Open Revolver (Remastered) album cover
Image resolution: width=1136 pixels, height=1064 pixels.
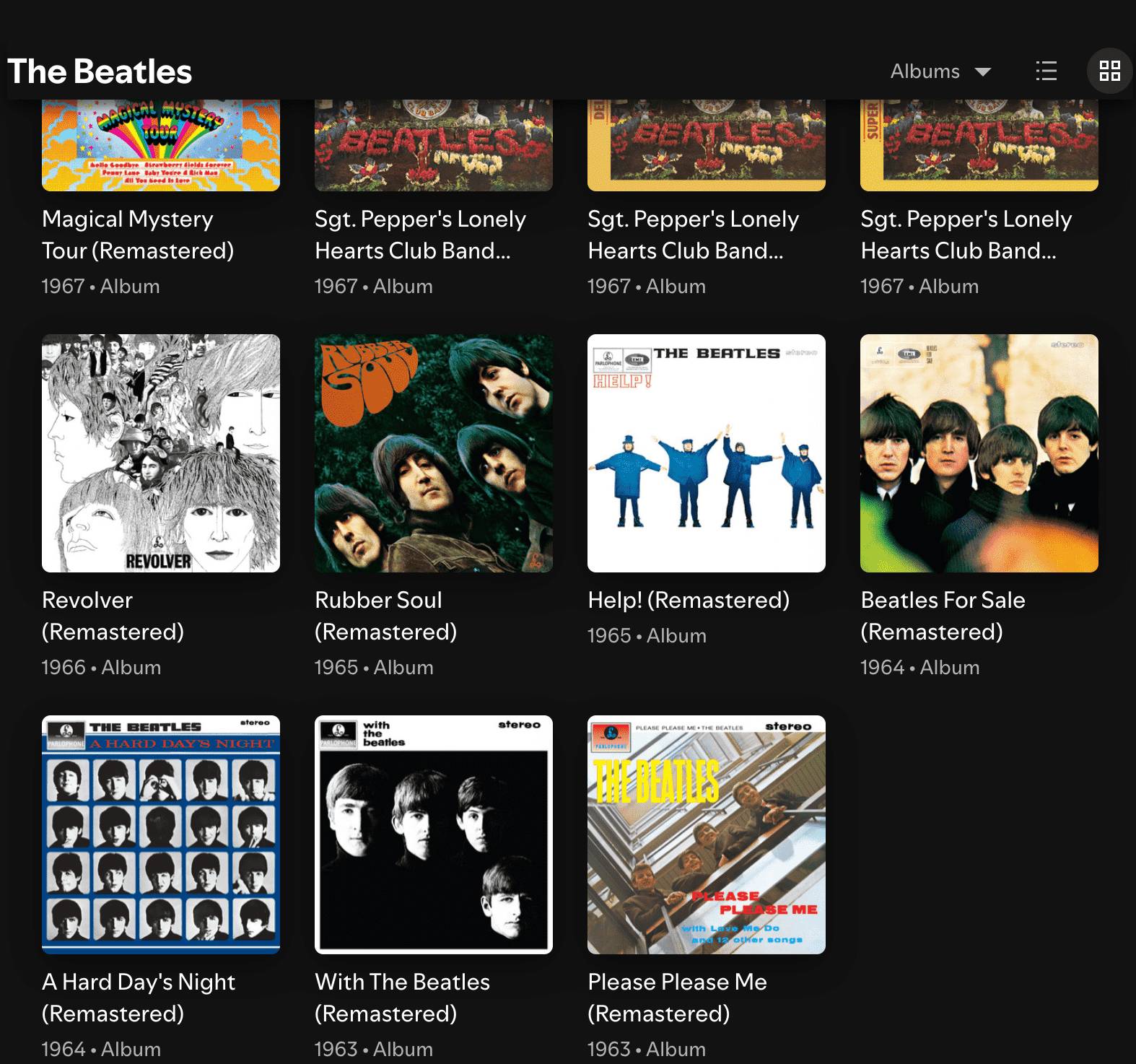click(161, 453)
